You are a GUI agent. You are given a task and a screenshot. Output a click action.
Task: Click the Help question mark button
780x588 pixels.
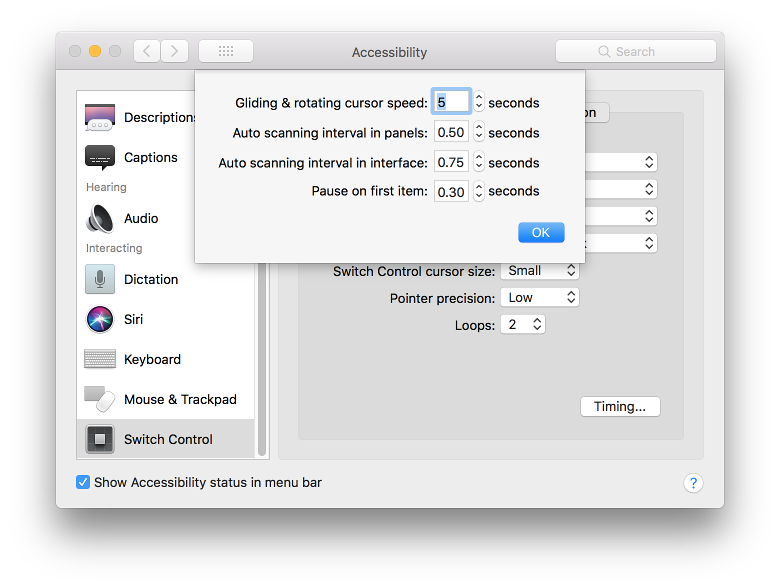pos(693,483)
